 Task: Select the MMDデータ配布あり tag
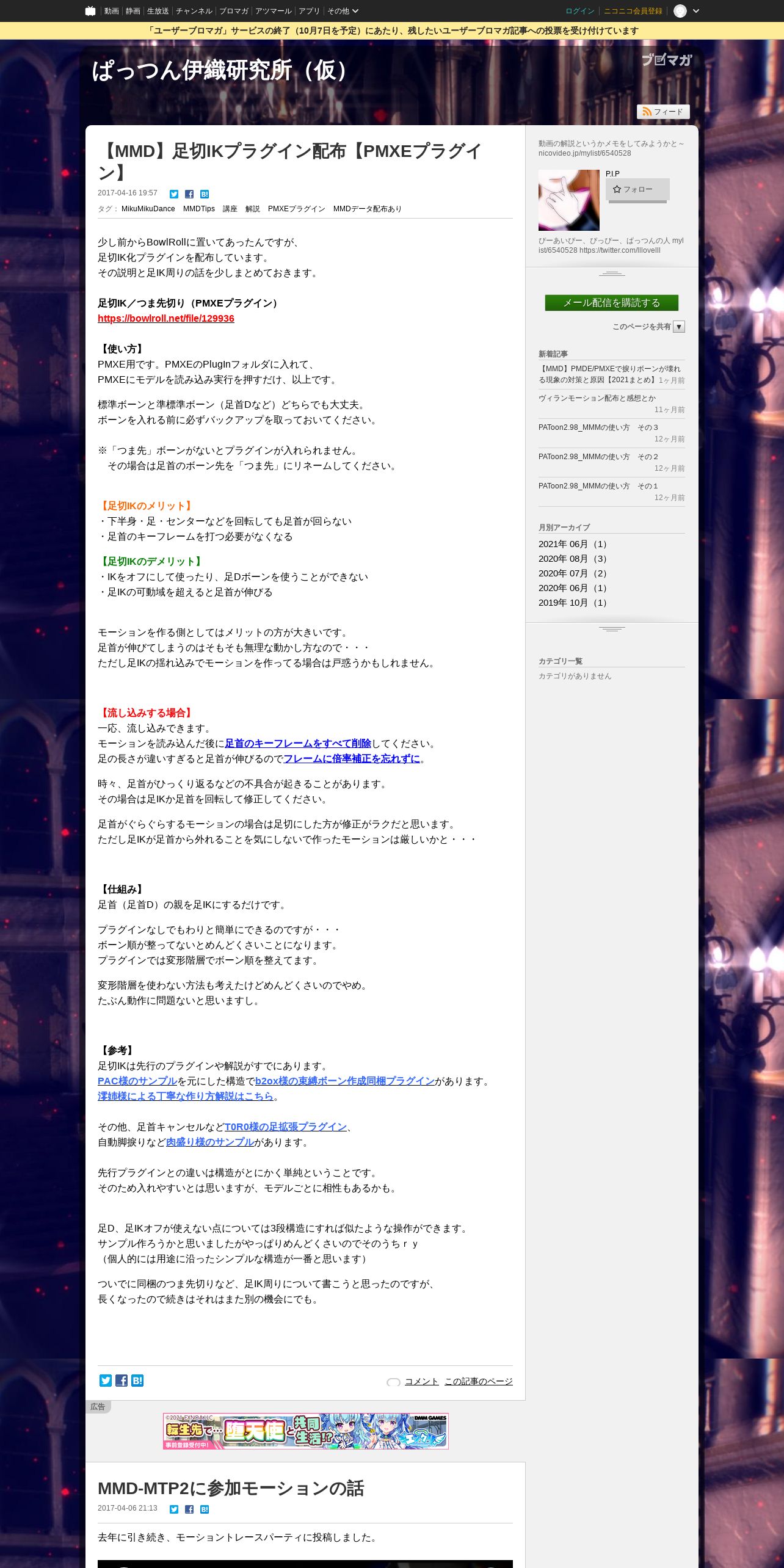pos(367,209)
